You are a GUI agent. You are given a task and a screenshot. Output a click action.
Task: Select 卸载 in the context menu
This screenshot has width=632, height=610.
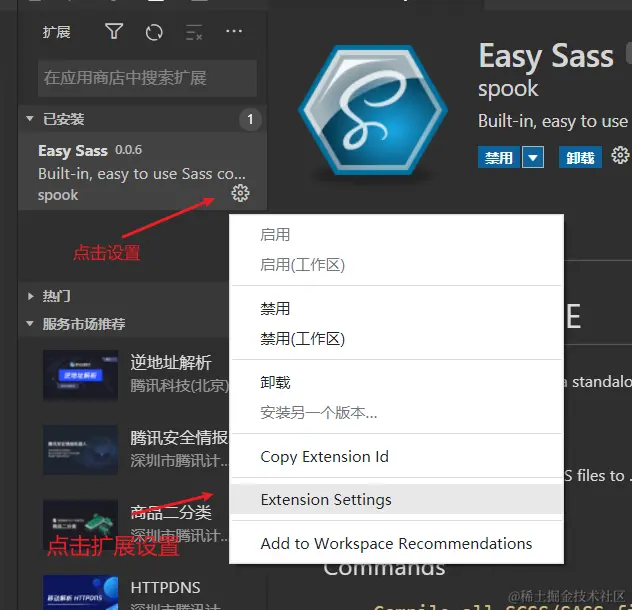(x=397, y=383)
